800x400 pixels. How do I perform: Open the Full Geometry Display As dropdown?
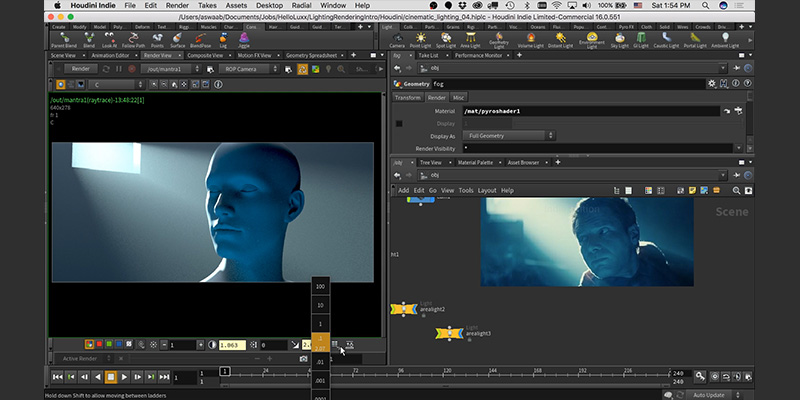click(509, 136)
